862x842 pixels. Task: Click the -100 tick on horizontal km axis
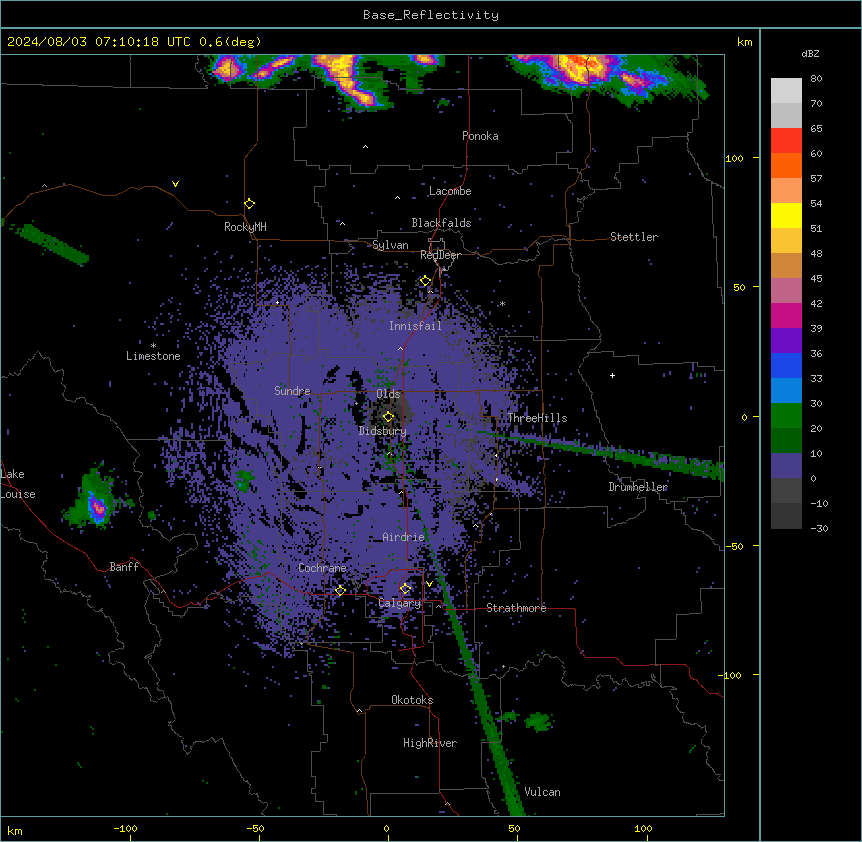coord(125,828)
